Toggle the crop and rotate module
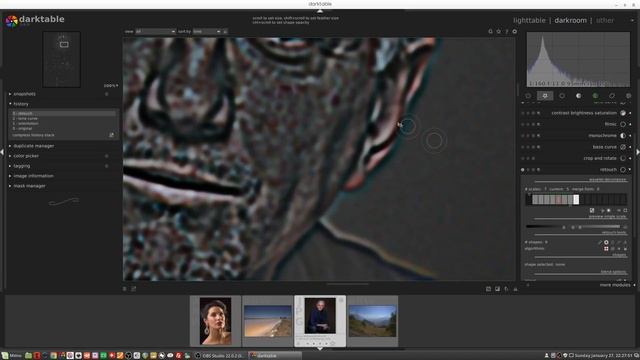The image size is (640, 360). (522, 158)
